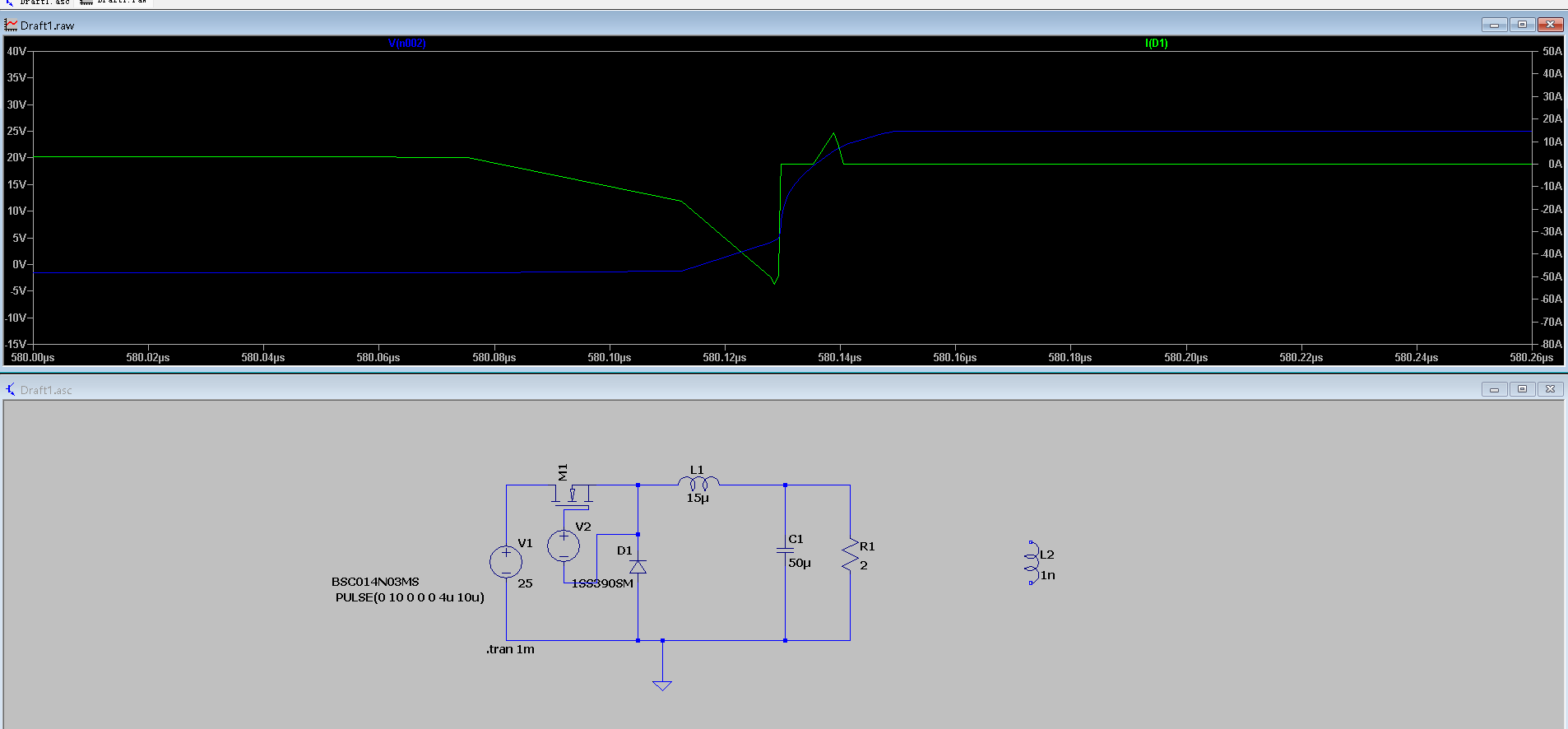This screenshot has height=729, width=1568.
Task: Click the Draft1.raw waveform window icon
Action: tap(11, 26)
